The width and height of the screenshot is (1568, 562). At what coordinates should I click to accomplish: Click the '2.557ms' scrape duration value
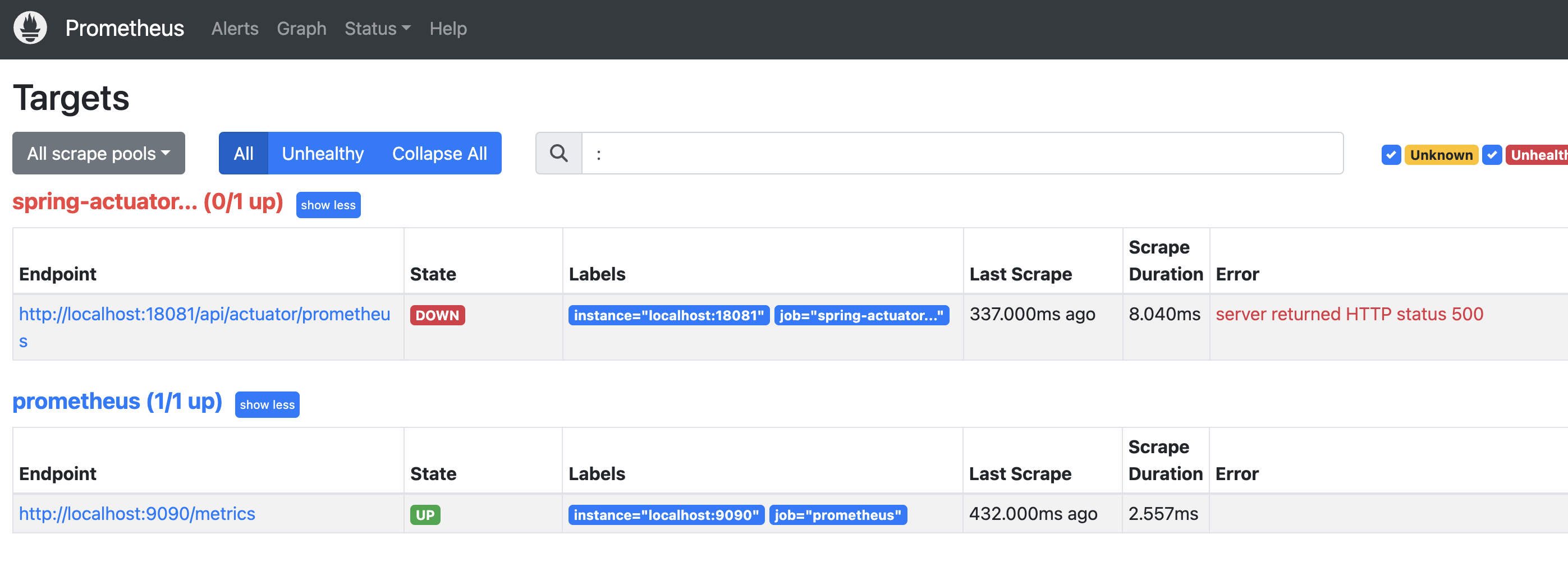click(x=1163, y=513)
